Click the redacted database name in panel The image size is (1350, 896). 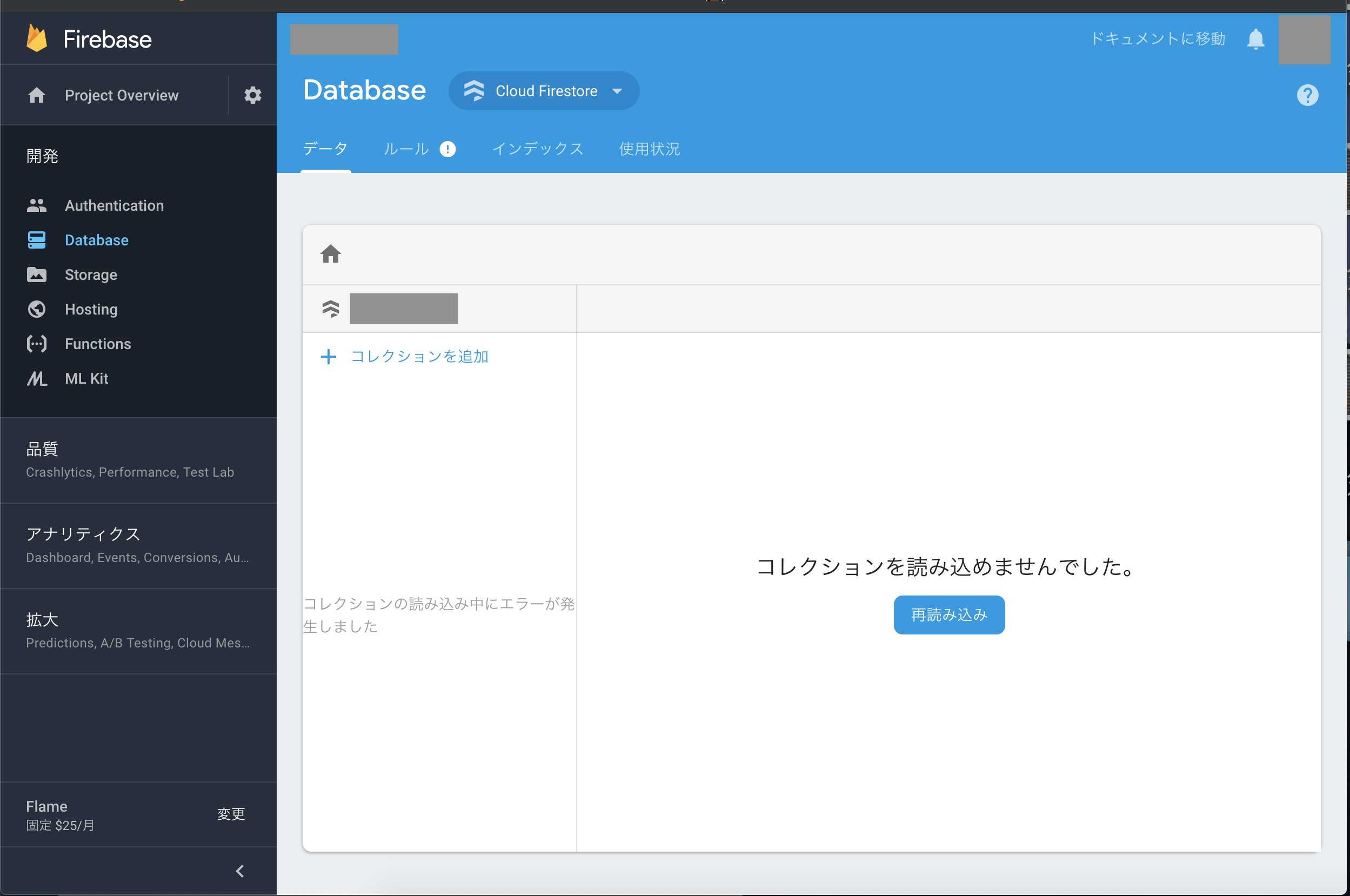point(404,309)
